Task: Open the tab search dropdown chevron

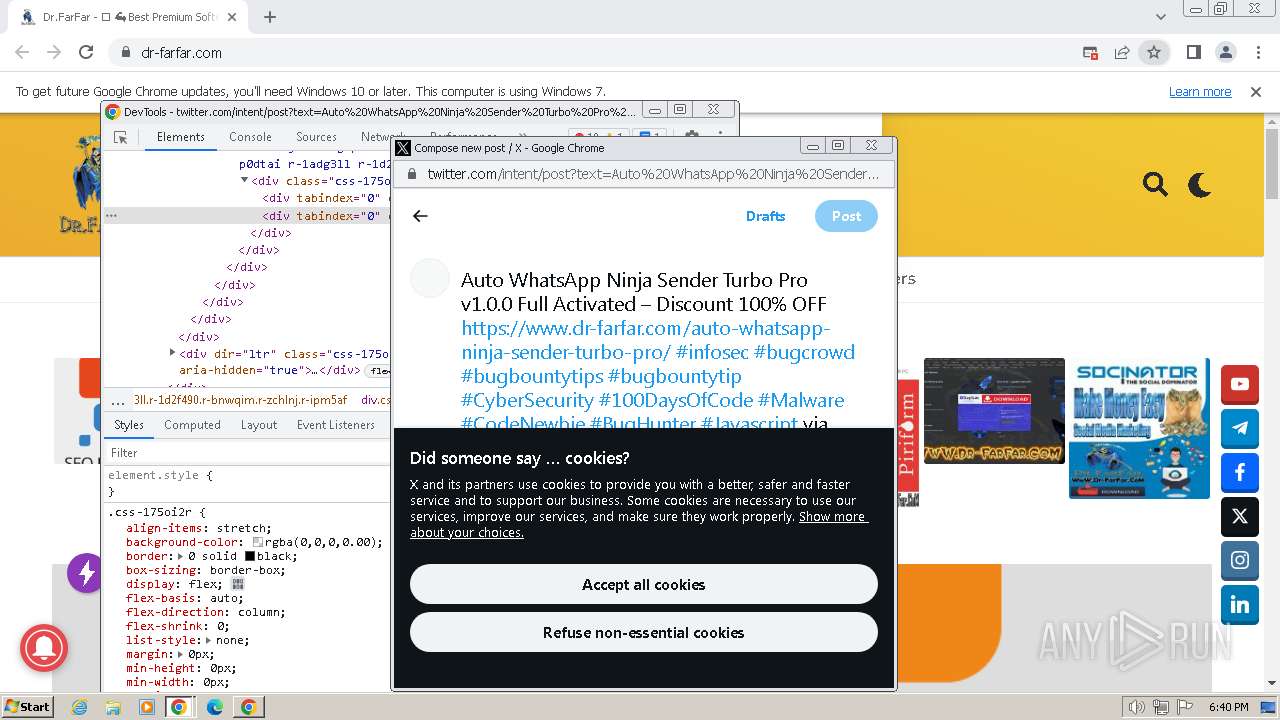Action: coord(1160,17)
